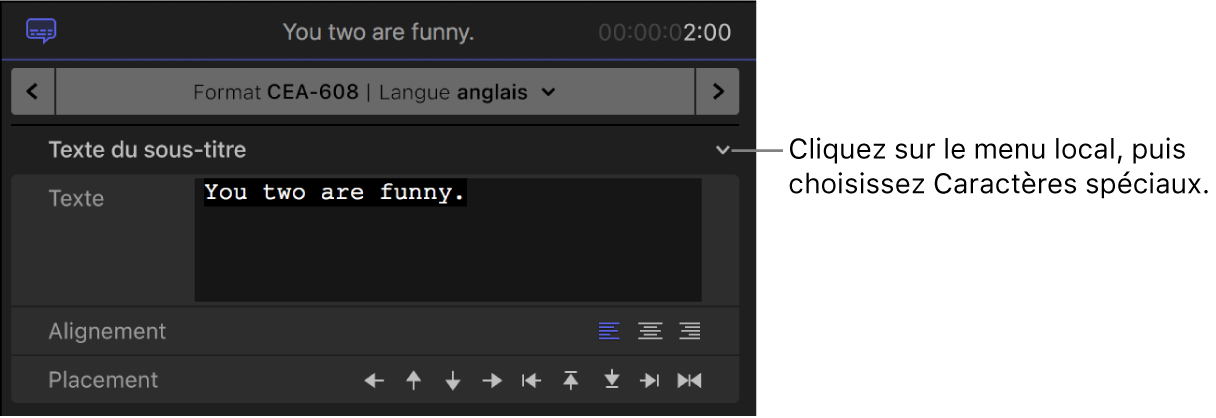This screenshot has width=1216, height=418.
Task: Center caption horizontally with placement icon
Action: coord(689,380)
